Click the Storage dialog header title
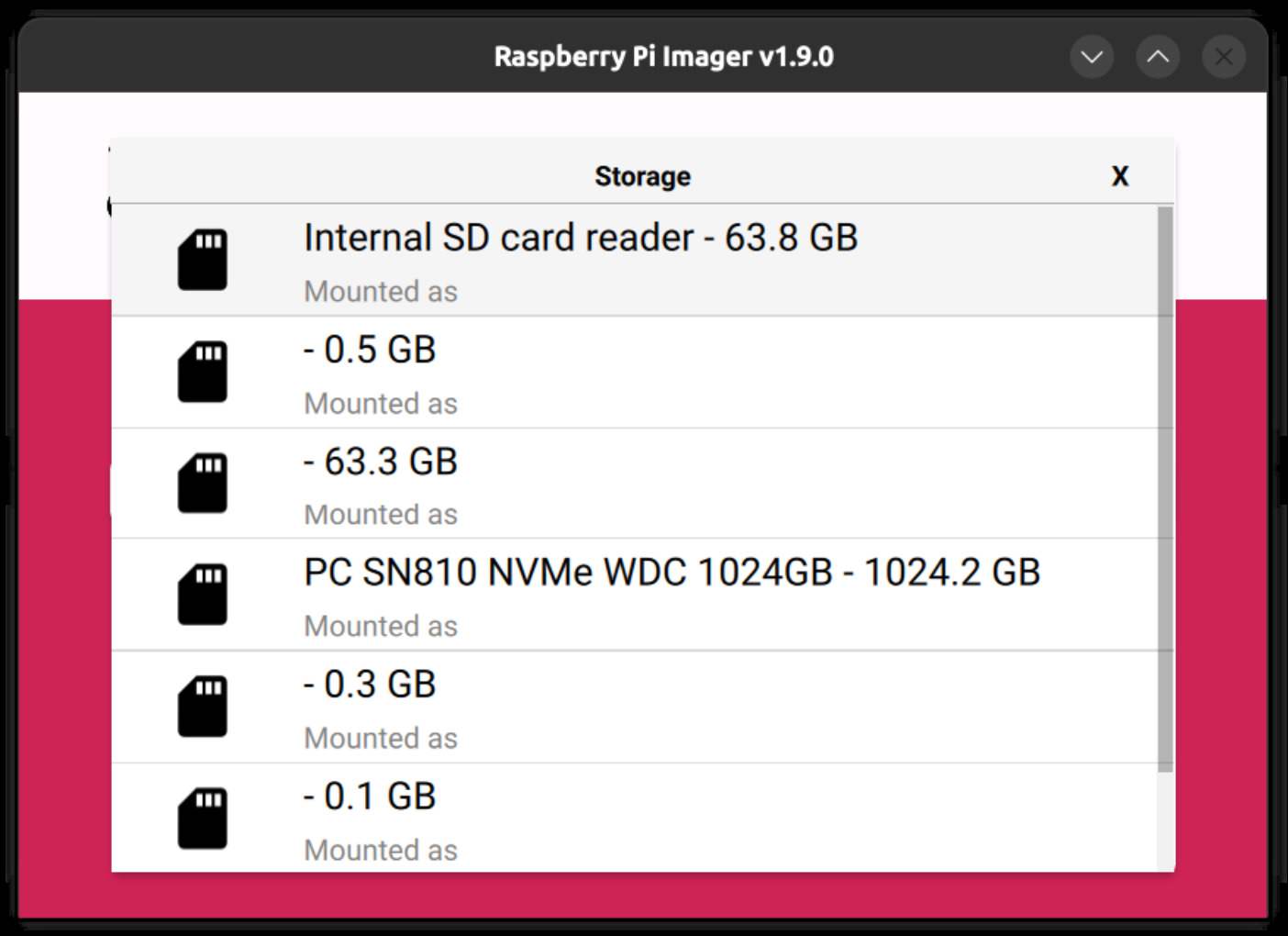 click(642, 176)
